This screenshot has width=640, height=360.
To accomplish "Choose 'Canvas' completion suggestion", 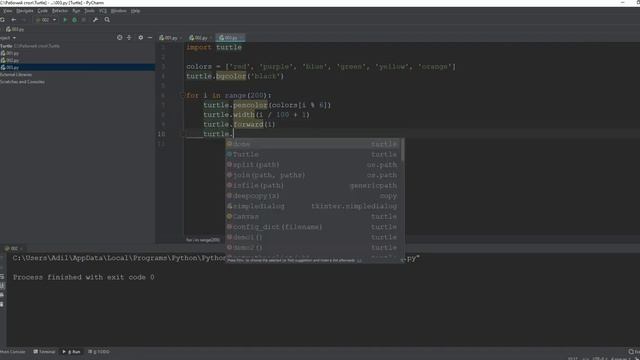I will (x=313, y=217).
